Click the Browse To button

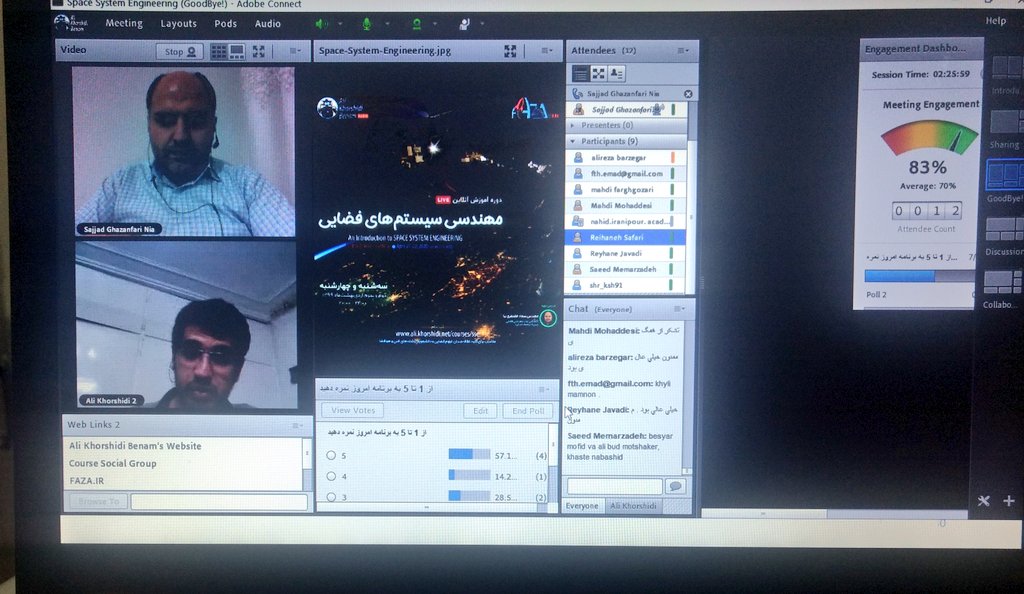pos(99,501)
